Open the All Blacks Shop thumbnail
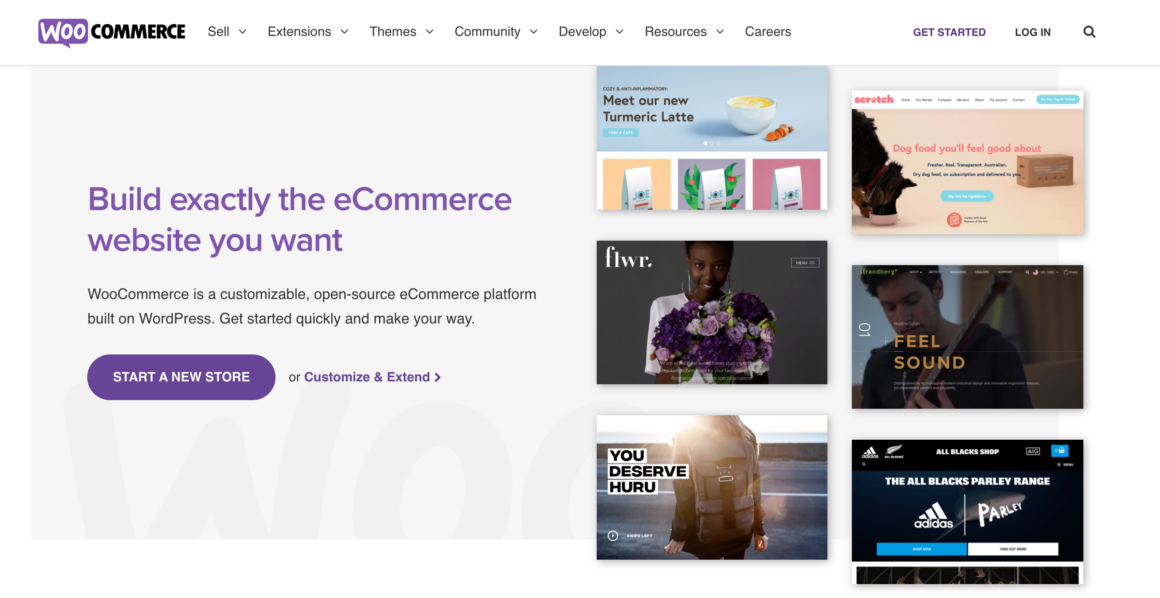Viewport: 1160px width, 598px height. (x=967, y=511)
